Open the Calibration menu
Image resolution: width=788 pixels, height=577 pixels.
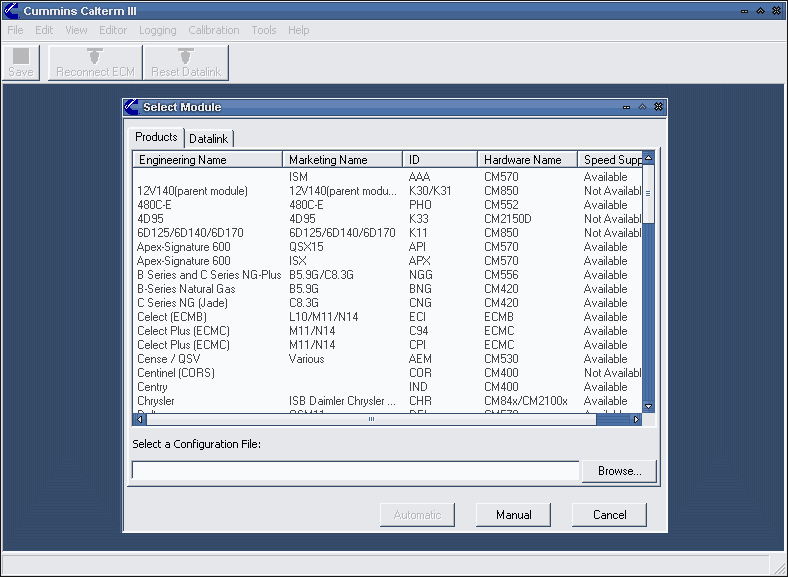tap(214, 30)
